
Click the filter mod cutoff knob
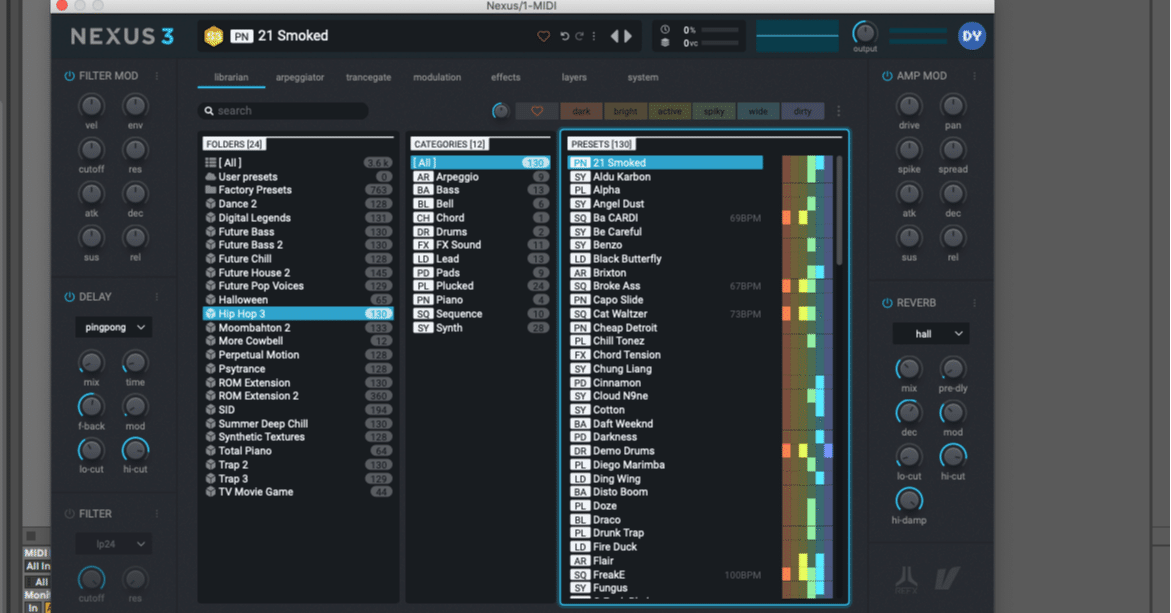(91, 150)
